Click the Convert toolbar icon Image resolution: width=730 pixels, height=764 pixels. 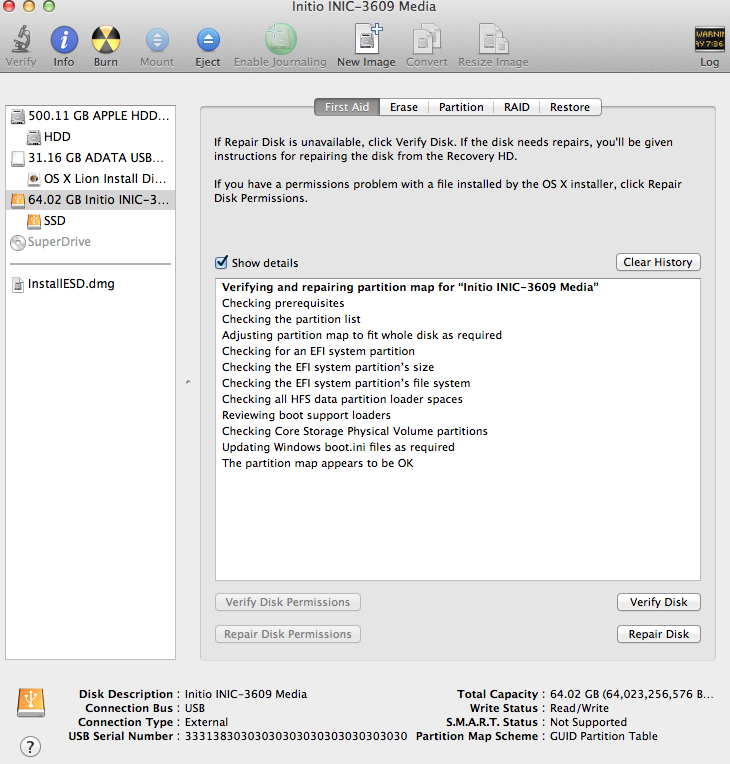427,39
